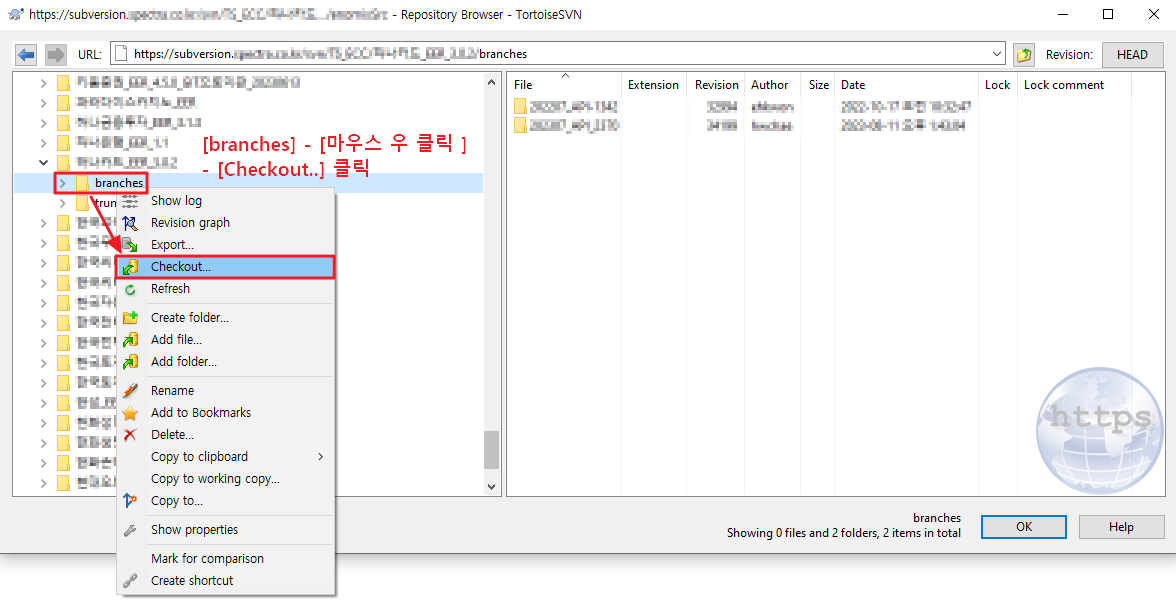Click the go-up folder icon beside URL
This screenshot has height=602, width=1176.
1024,54
